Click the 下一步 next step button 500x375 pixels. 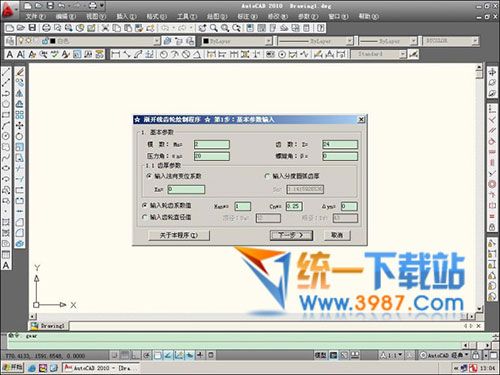click(x=291, y=235)
